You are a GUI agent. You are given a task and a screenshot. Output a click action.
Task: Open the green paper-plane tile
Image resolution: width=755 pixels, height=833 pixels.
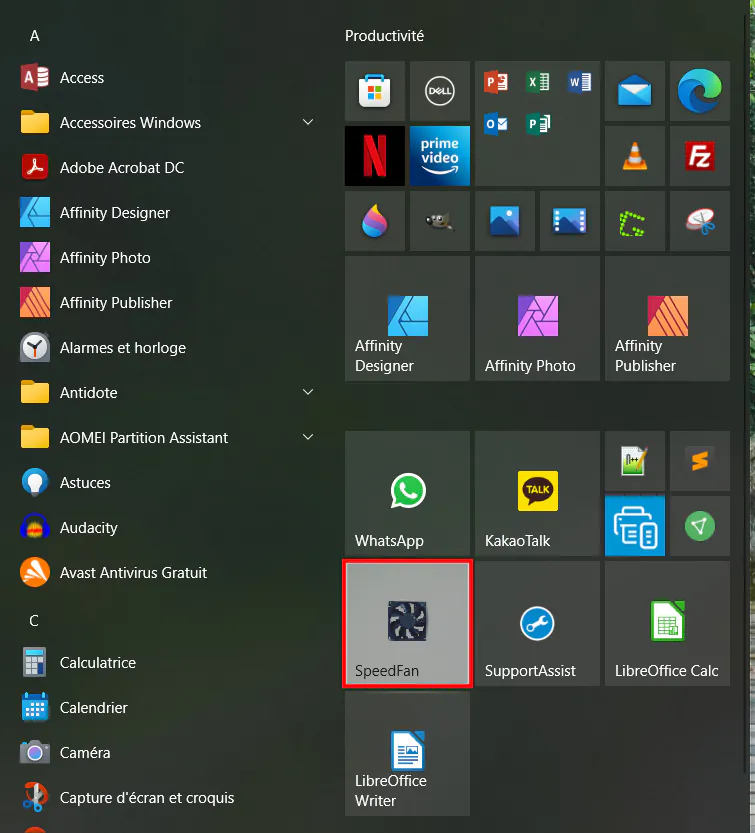point(700,526)
